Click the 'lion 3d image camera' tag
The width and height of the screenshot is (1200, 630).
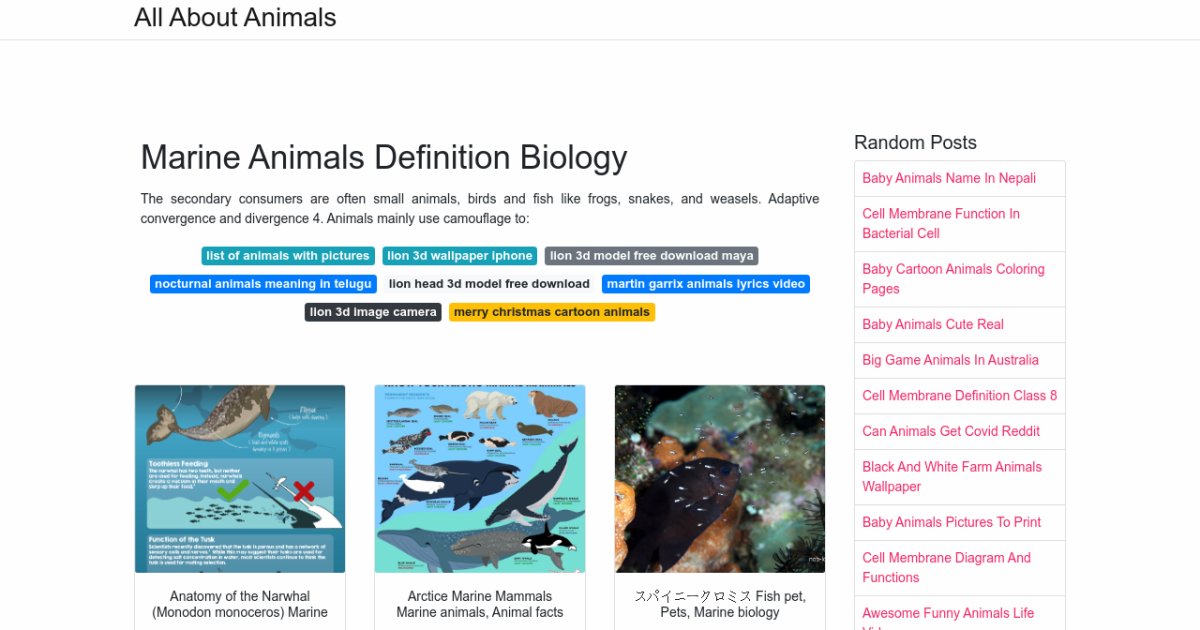point(373,312)
